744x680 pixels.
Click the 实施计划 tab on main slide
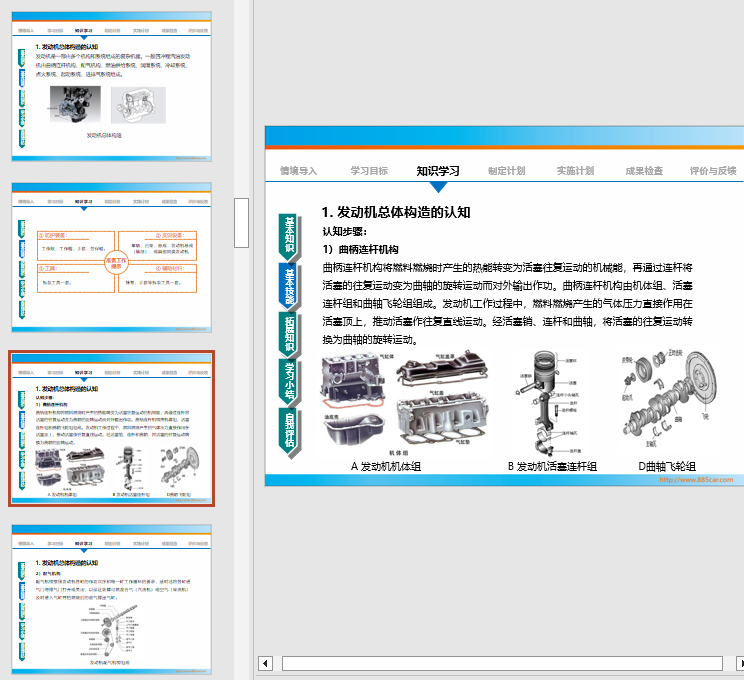tap(575, 171)
